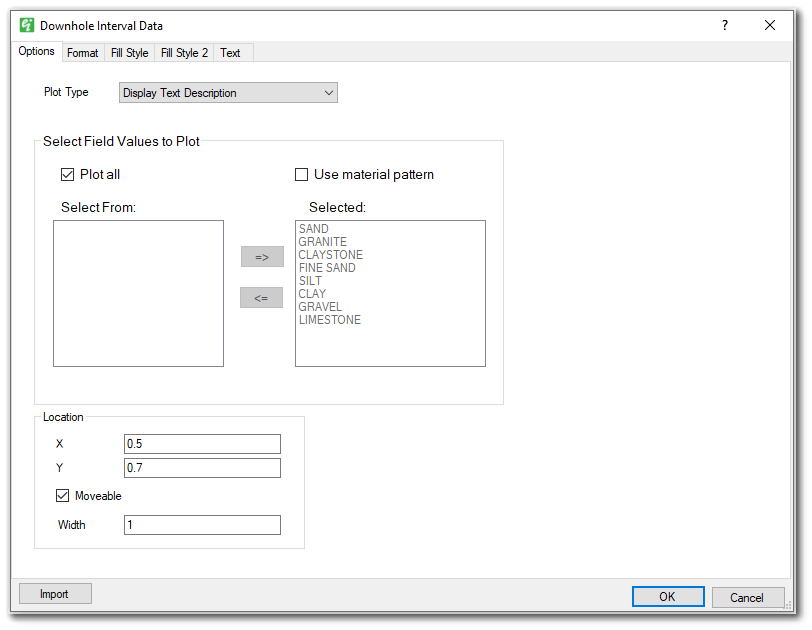Click the Import button
The width and height of the screenshot is (812, 630).
click(54, 593)
